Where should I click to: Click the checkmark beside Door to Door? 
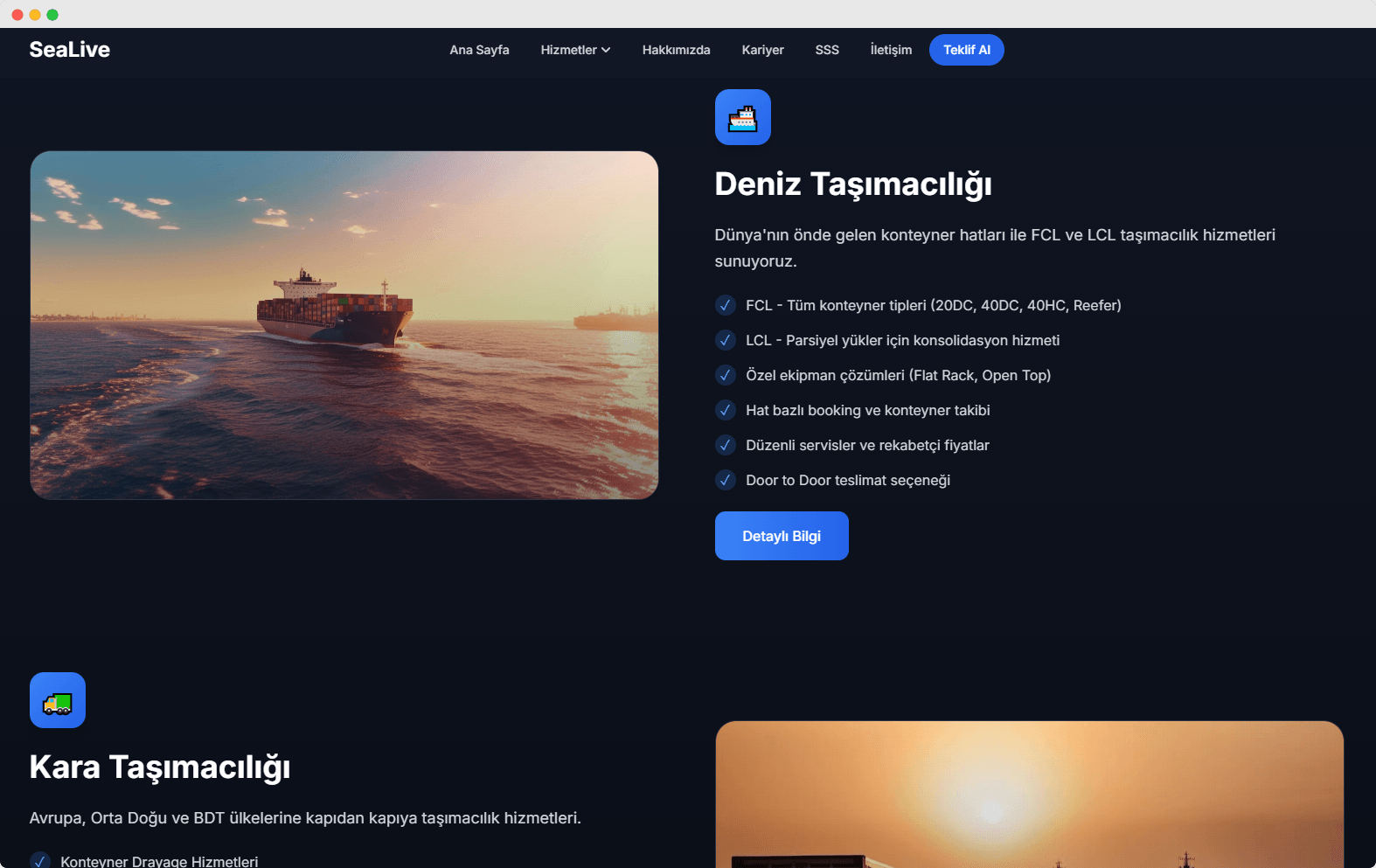[x=726, y=480]
